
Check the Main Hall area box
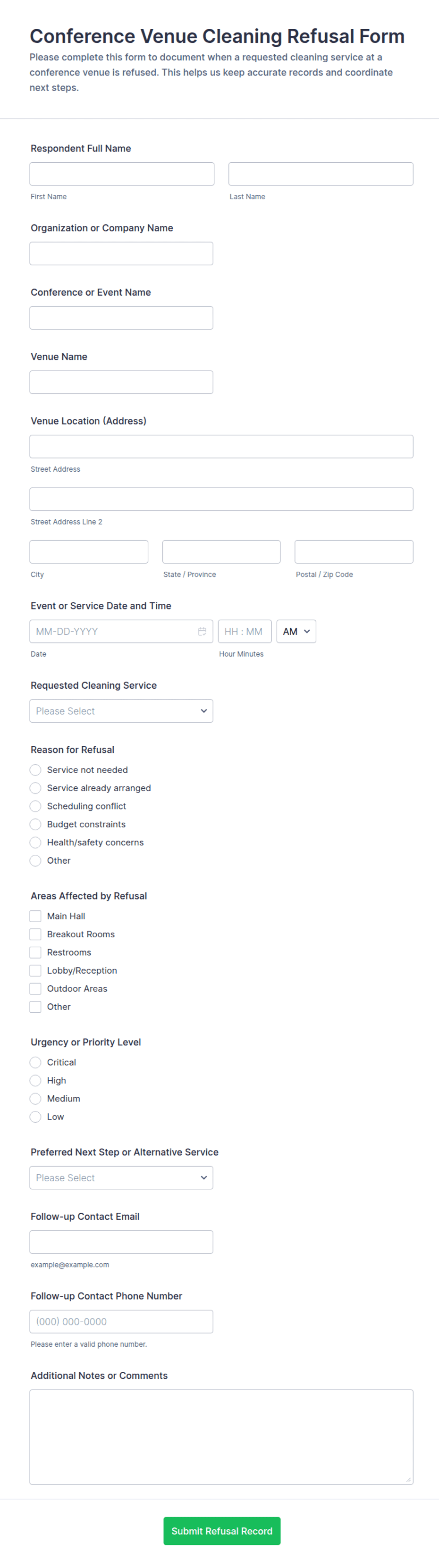click(36, 916)
